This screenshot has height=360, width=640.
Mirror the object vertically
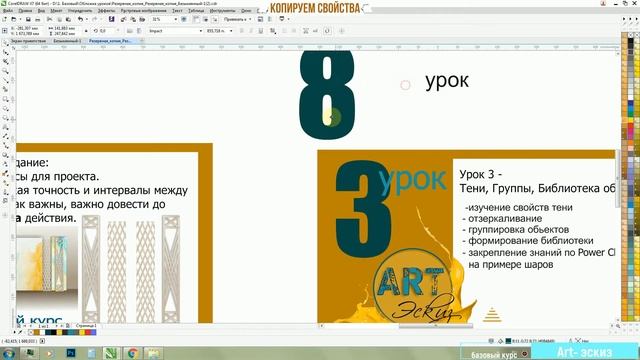click(139, 31)
